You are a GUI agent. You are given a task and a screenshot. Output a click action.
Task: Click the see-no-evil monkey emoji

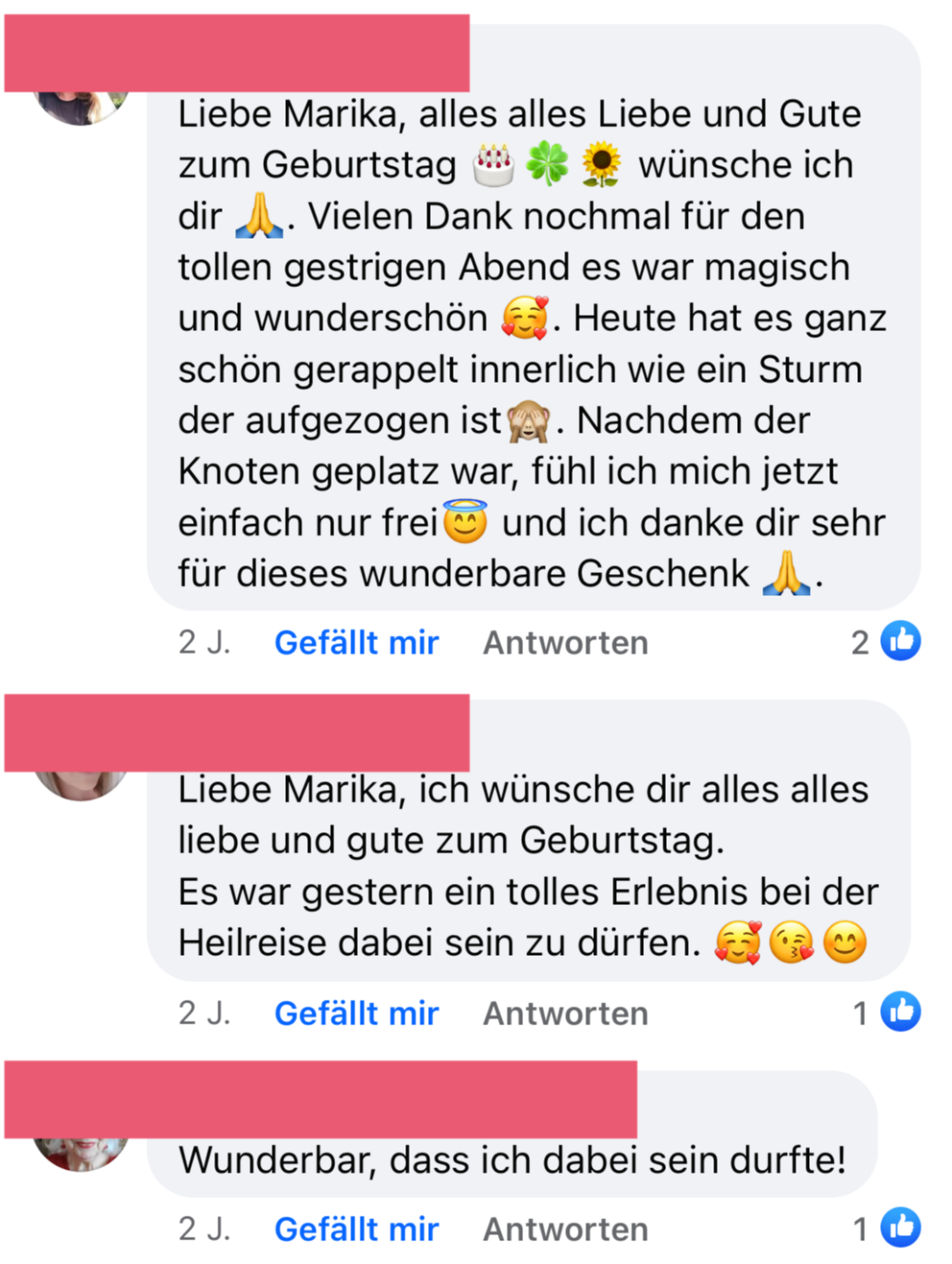click(x=529, y=420)
